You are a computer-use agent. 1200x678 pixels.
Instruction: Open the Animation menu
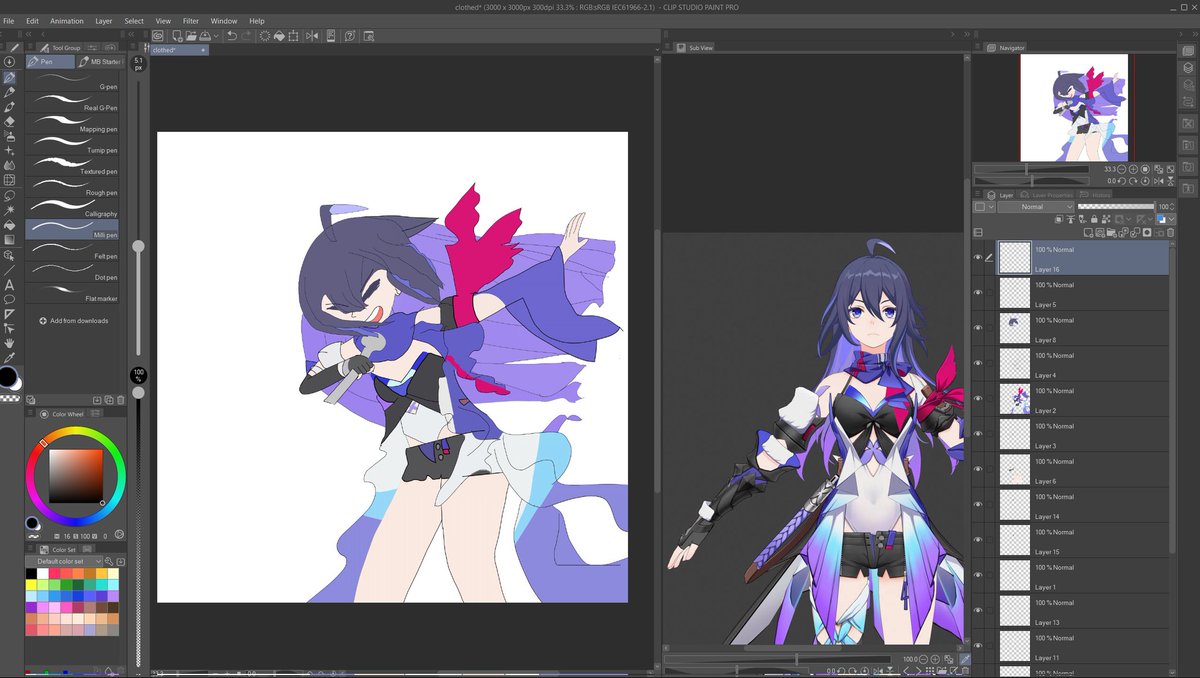(x=67, y=20)
